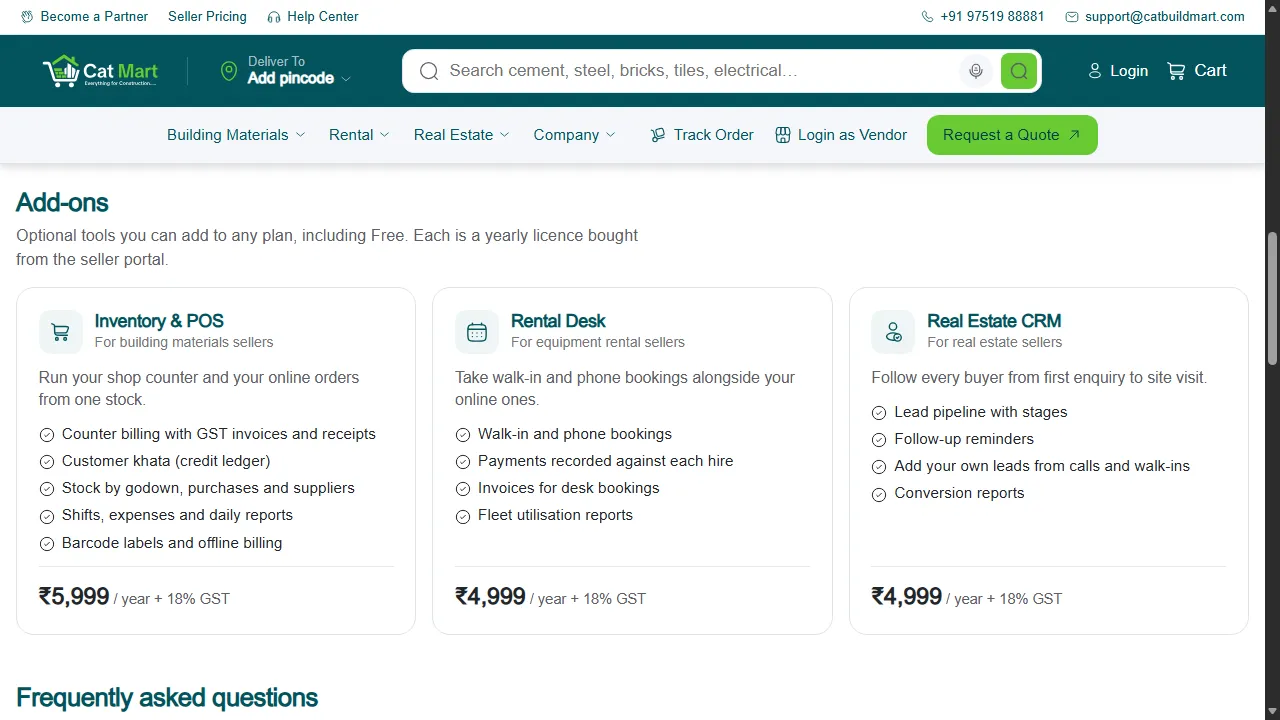Click the Inventory & POS heading
This screenshot has width=1280, height=720.
click(x=159, y=321)
